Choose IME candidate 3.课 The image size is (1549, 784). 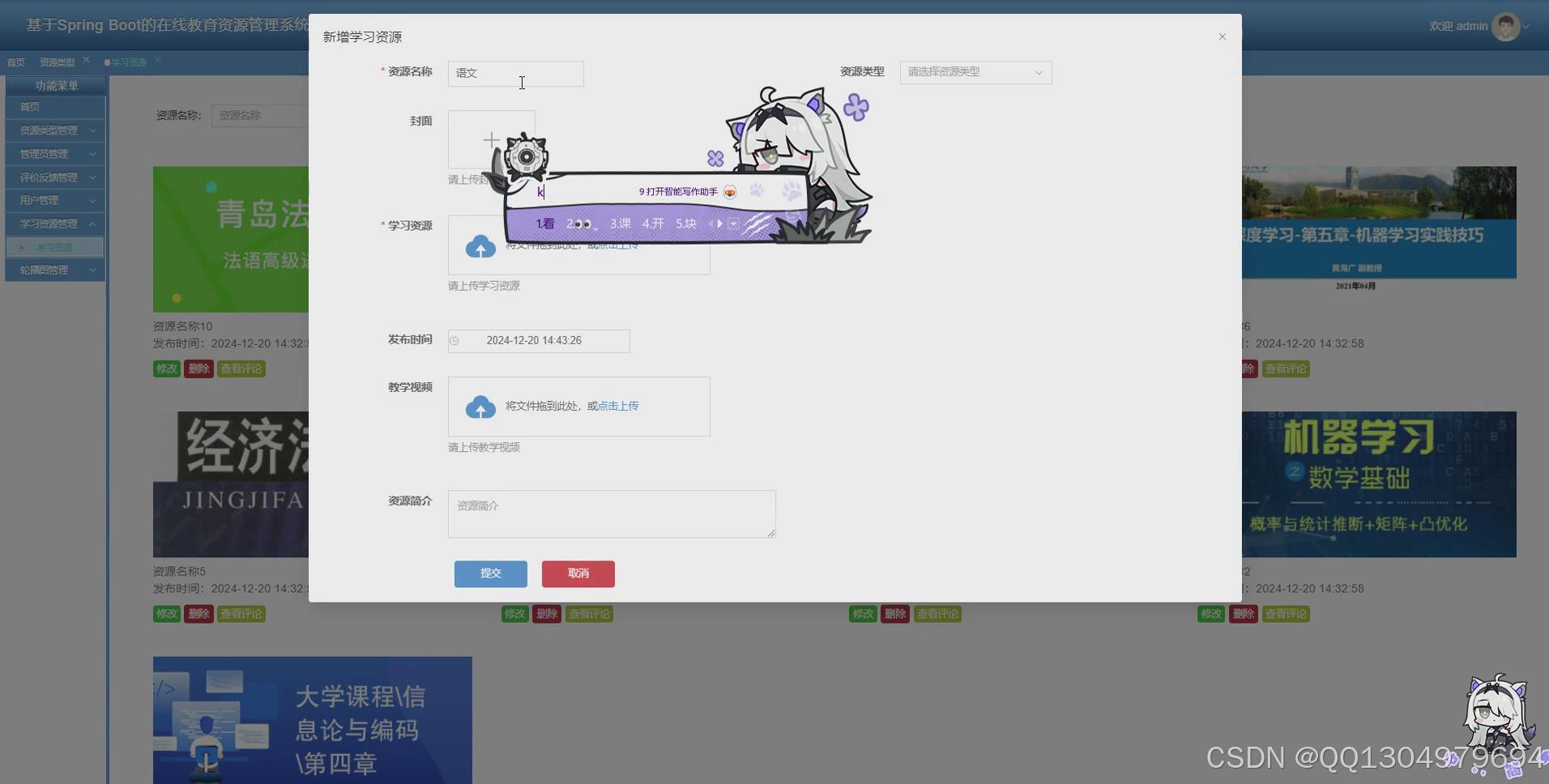[621, 224]
